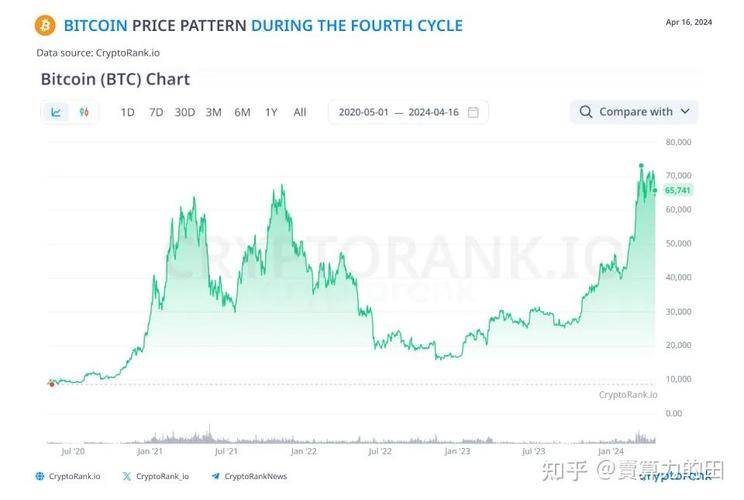The width and height of the screenshot is (744, 500).
Task: Set chart range to 3M
Action: (213, 112)
